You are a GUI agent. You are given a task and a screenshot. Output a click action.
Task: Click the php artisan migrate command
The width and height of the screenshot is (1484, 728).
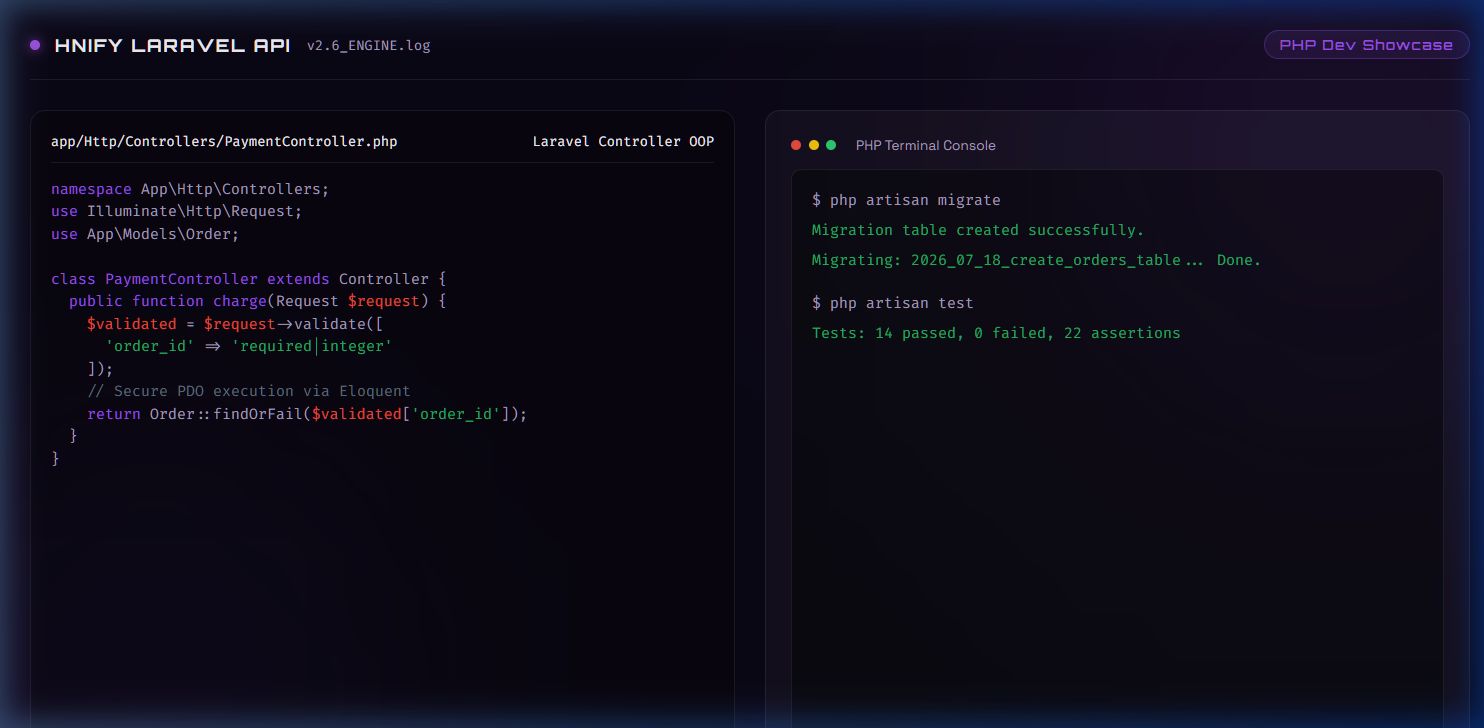906,201
